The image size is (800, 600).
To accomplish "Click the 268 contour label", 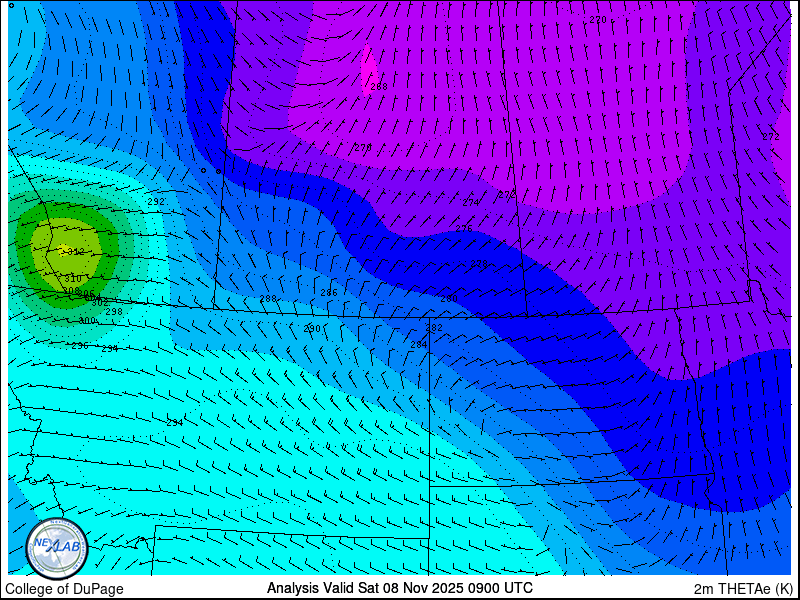I will (x=379, y=87).
